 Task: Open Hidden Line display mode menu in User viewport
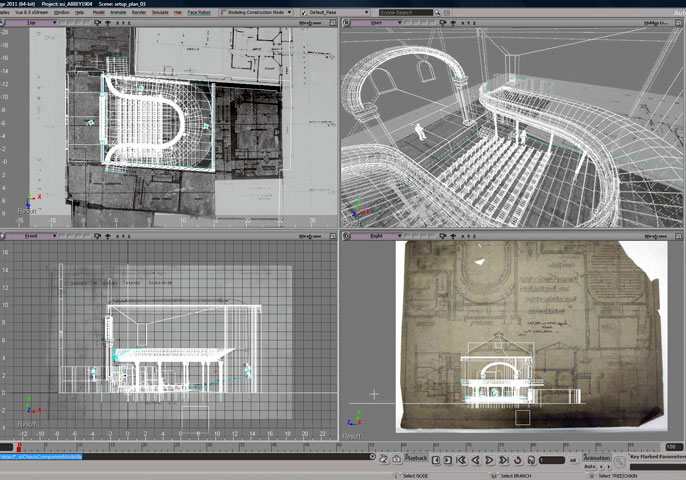655,23
